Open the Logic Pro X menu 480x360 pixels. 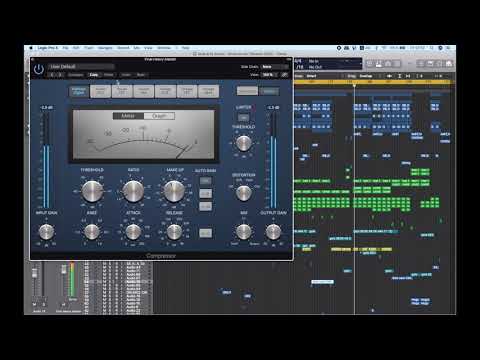pos(48,48)
